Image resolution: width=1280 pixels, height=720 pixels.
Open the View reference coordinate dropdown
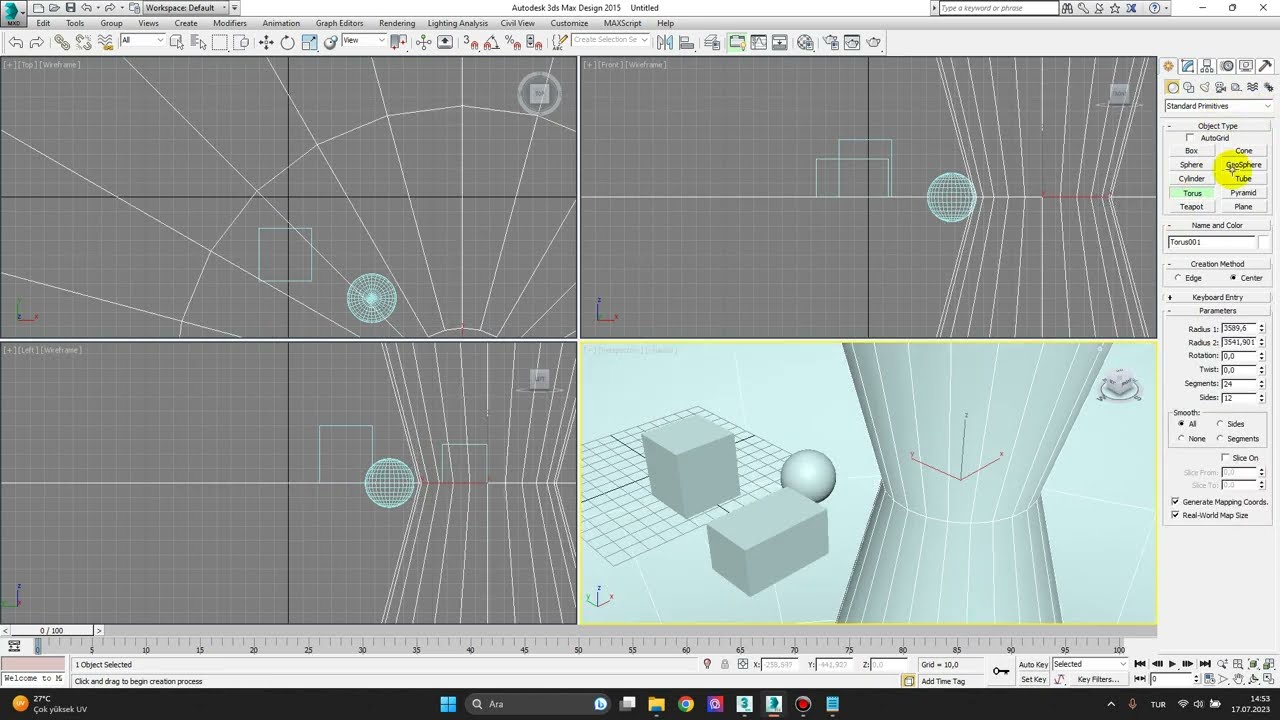point(364,41)
